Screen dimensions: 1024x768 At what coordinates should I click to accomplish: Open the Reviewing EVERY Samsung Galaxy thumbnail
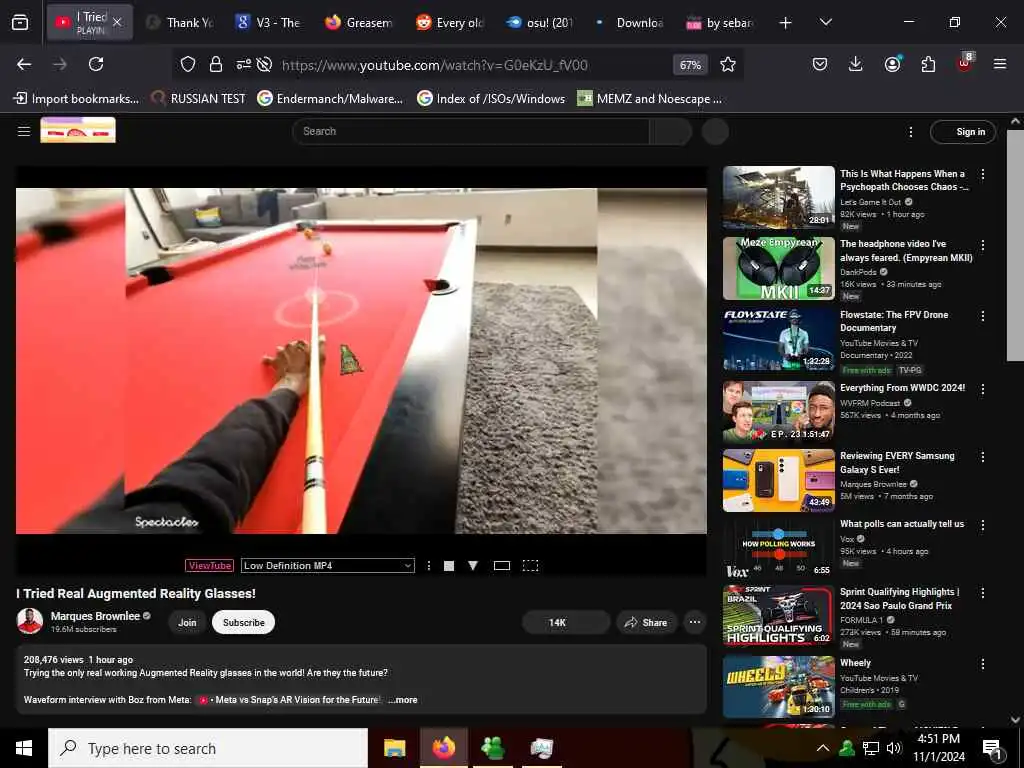pyautogui.click(x=778, y=480)
